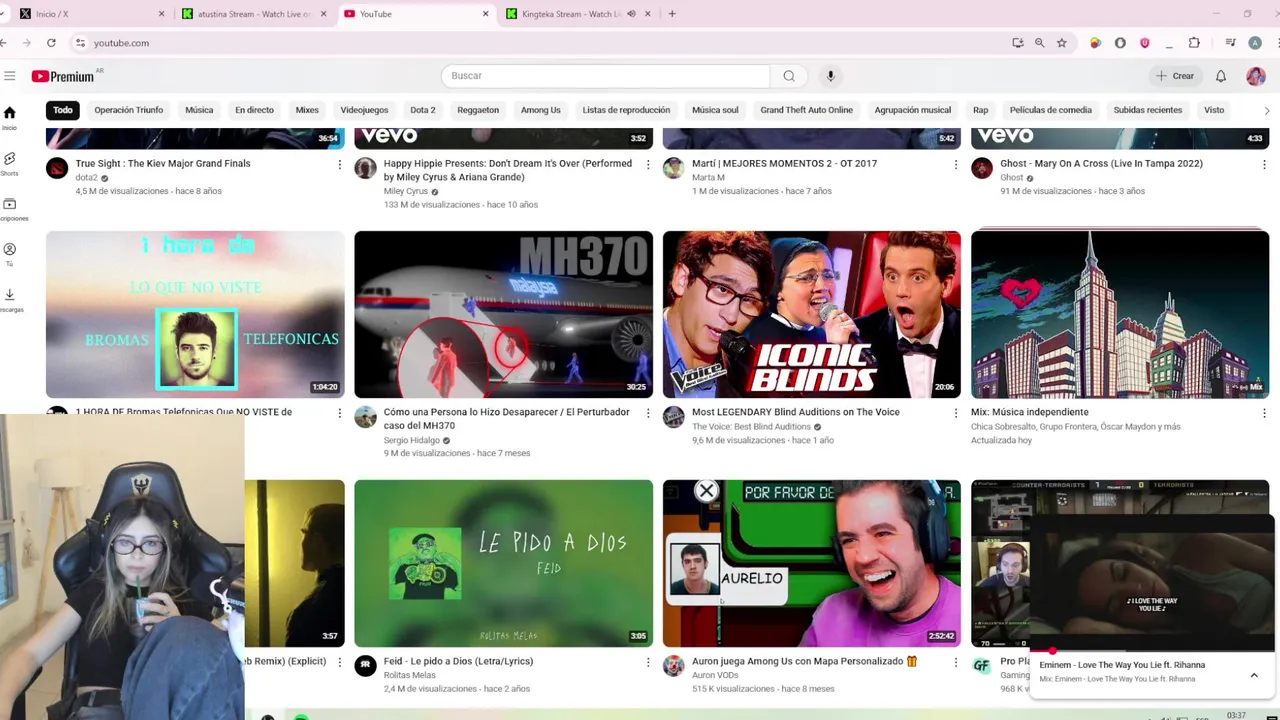The width and height of the screenshot is (1280, 720).
Task: Open options for Martí Mejores Momentos video
Action: pos(955,164)
